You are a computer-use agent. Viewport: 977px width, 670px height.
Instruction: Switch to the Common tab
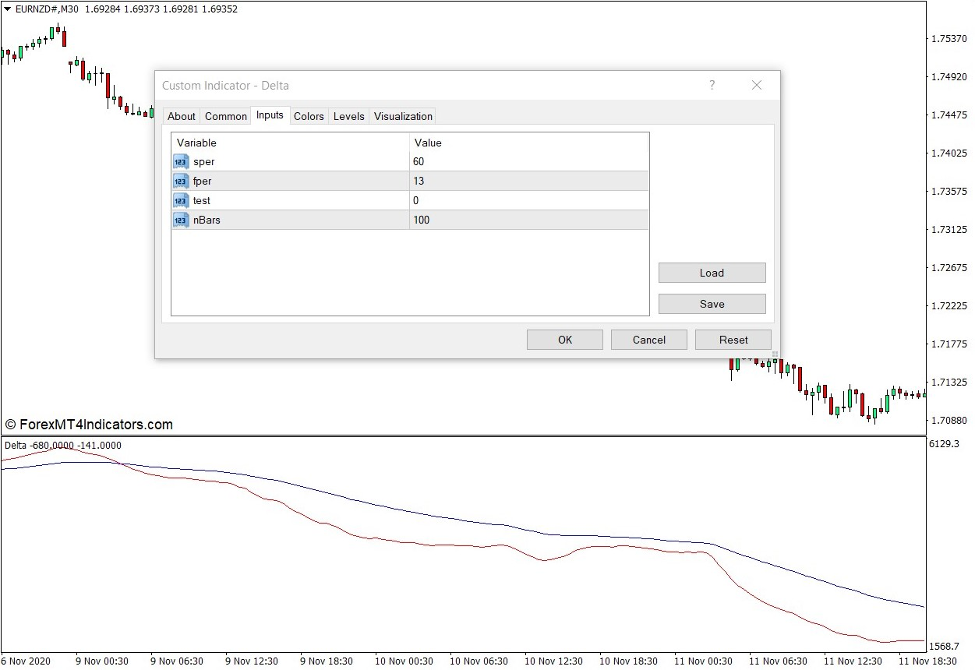pos(225,116)
